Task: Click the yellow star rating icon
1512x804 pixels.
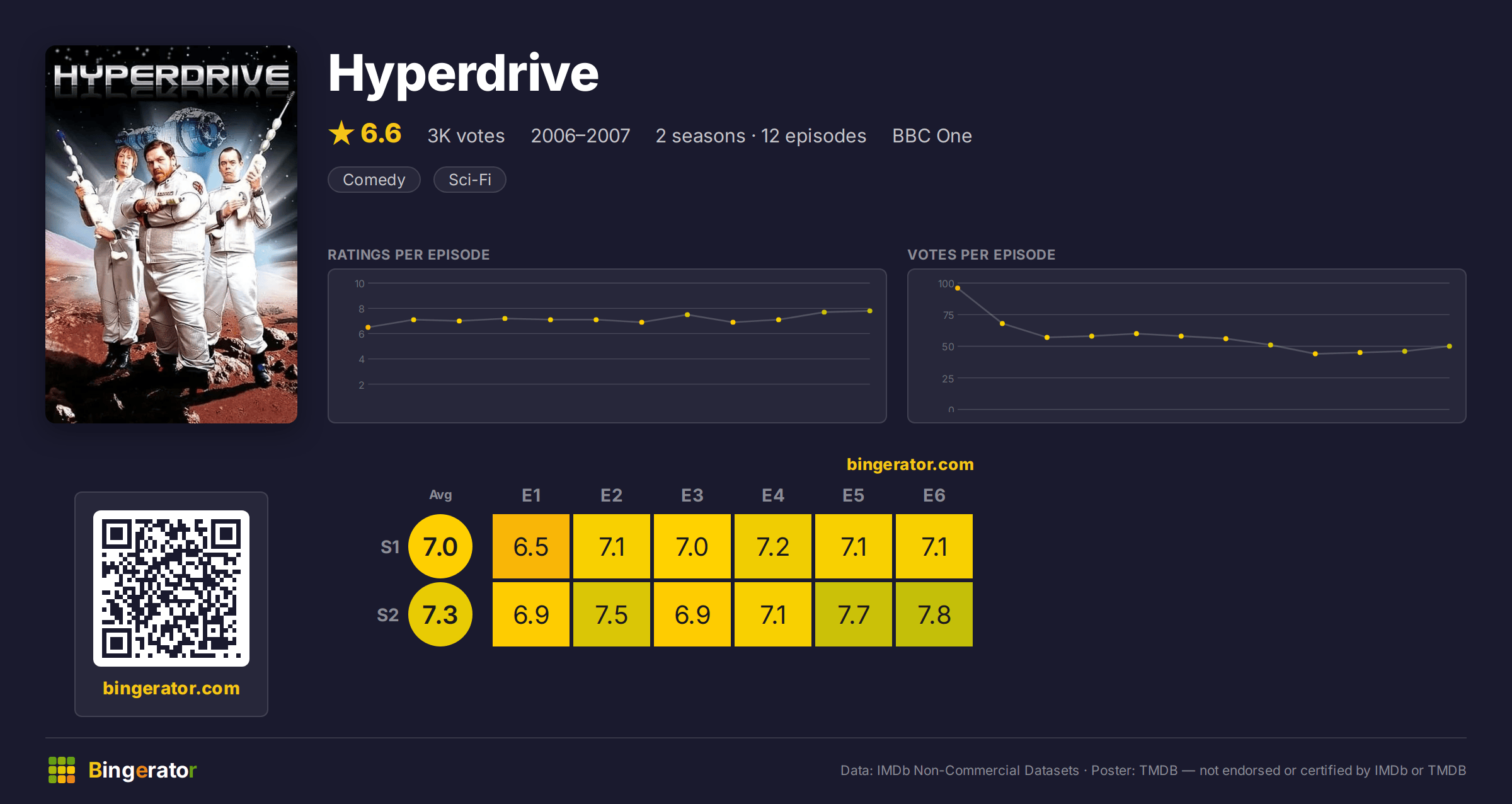Action: point(341,134)
